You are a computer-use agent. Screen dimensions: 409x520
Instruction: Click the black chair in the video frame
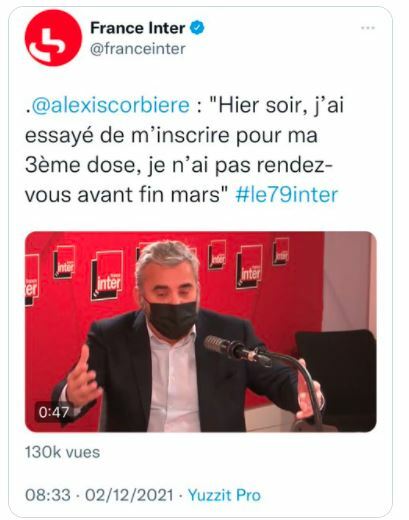337,378
